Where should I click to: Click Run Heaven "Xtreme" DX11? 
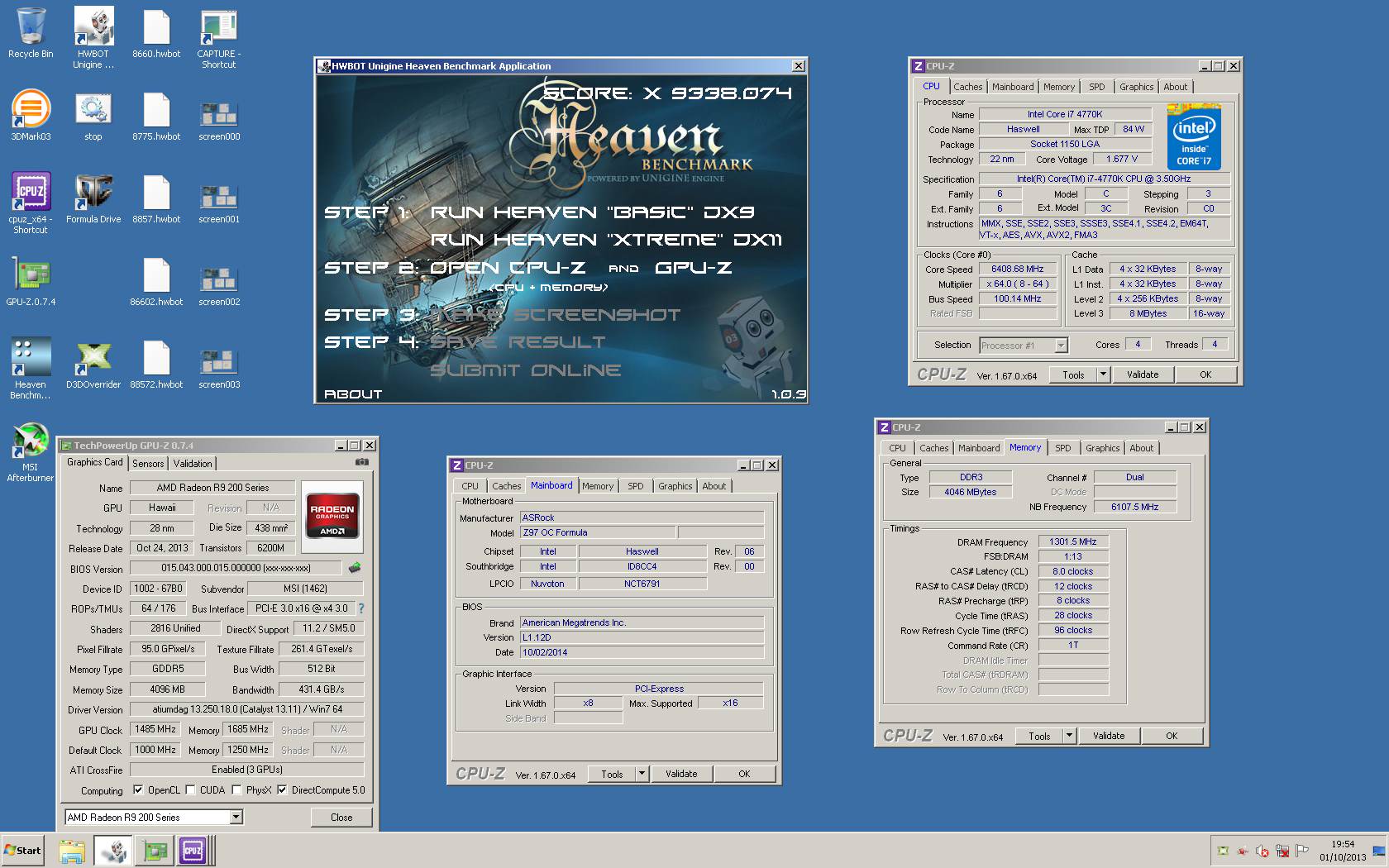tap(606, 240)
